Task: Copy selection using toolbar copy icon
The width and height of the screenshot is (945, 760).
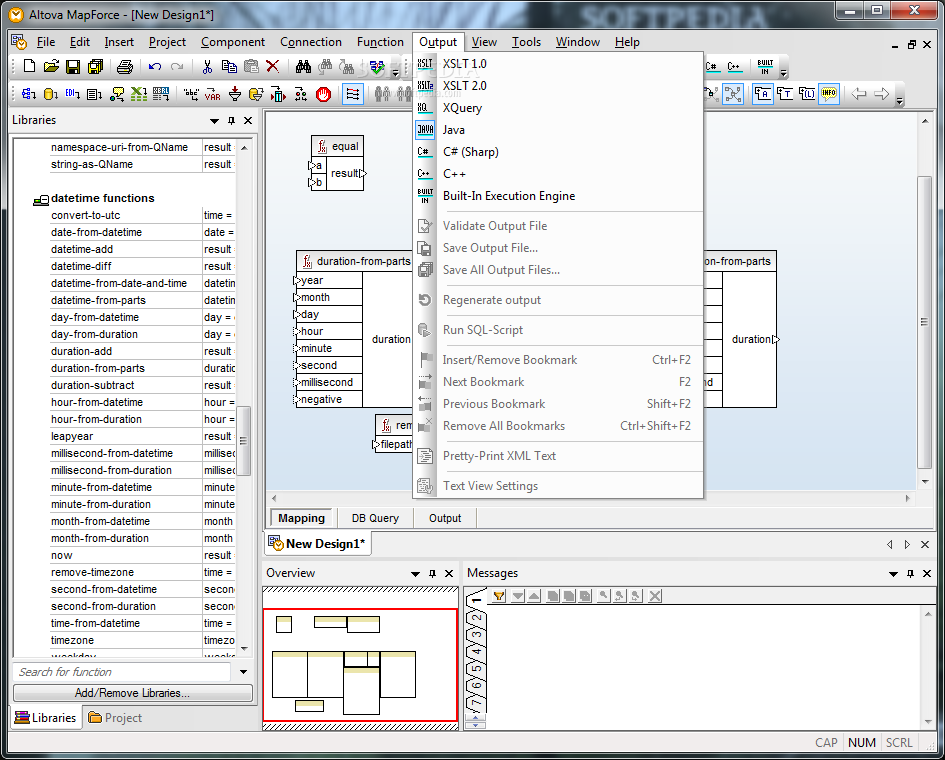Action: [229, 66]
